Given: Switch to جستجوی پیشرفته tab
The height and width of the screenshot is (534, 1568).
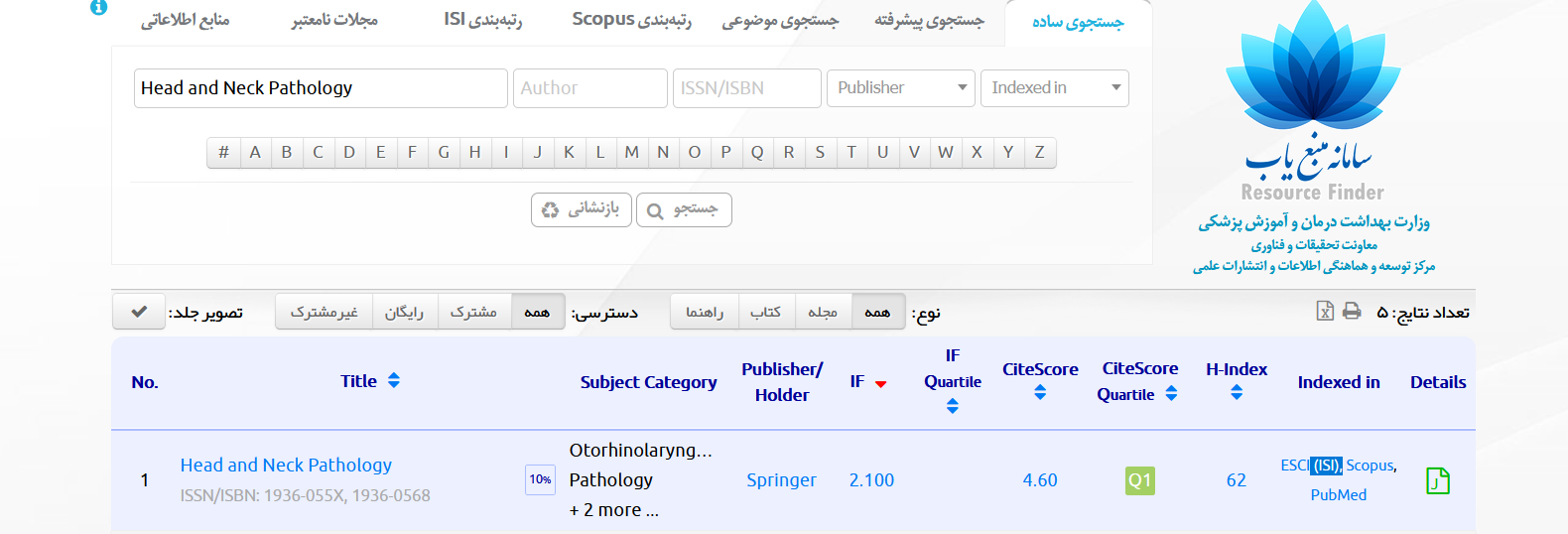Looking at the screenshot, I should (x=929, y=20).
